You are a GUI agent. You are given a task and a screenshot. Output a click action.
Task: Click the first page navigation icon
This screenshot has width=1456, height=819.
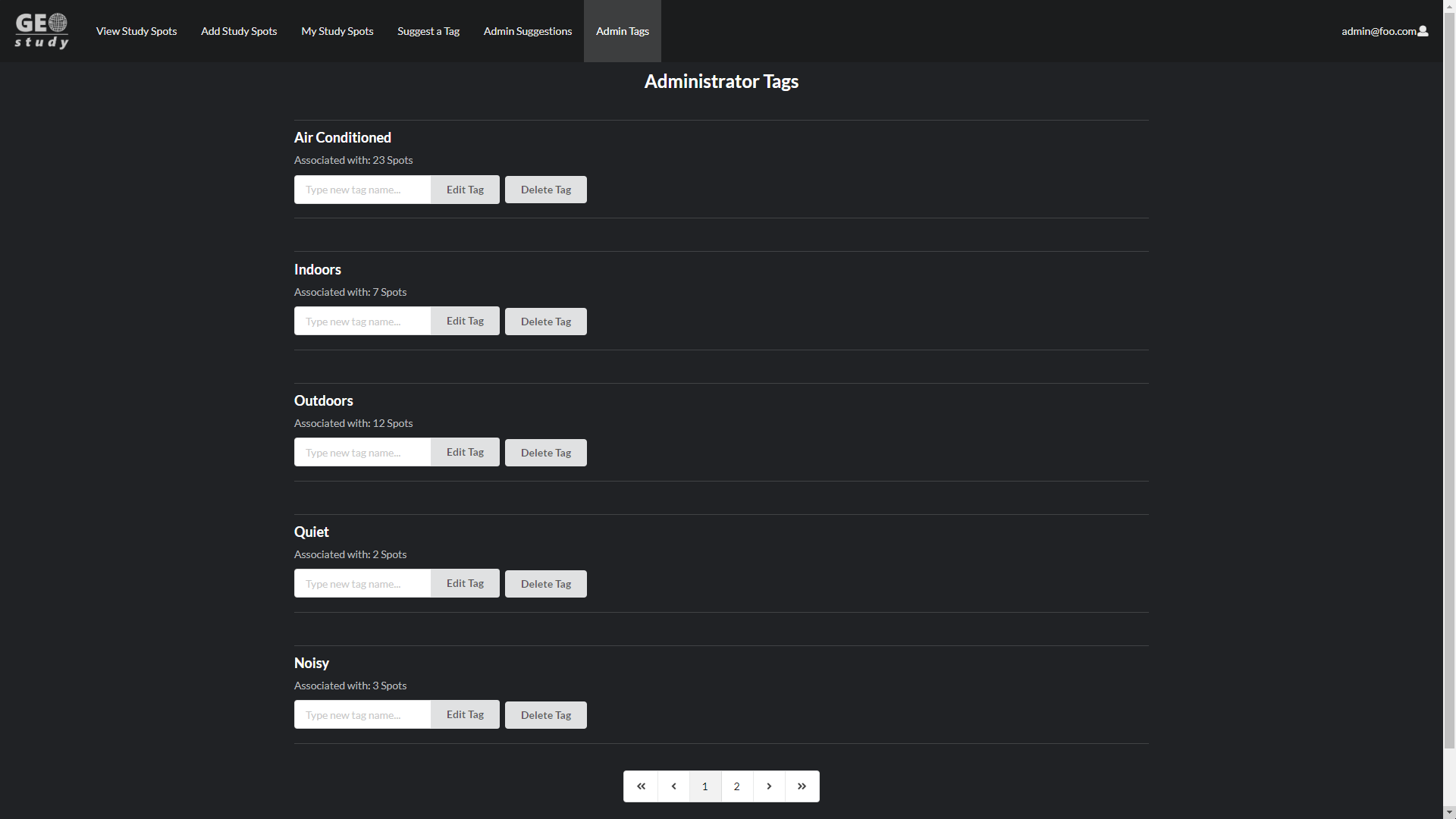coord(641,786)
